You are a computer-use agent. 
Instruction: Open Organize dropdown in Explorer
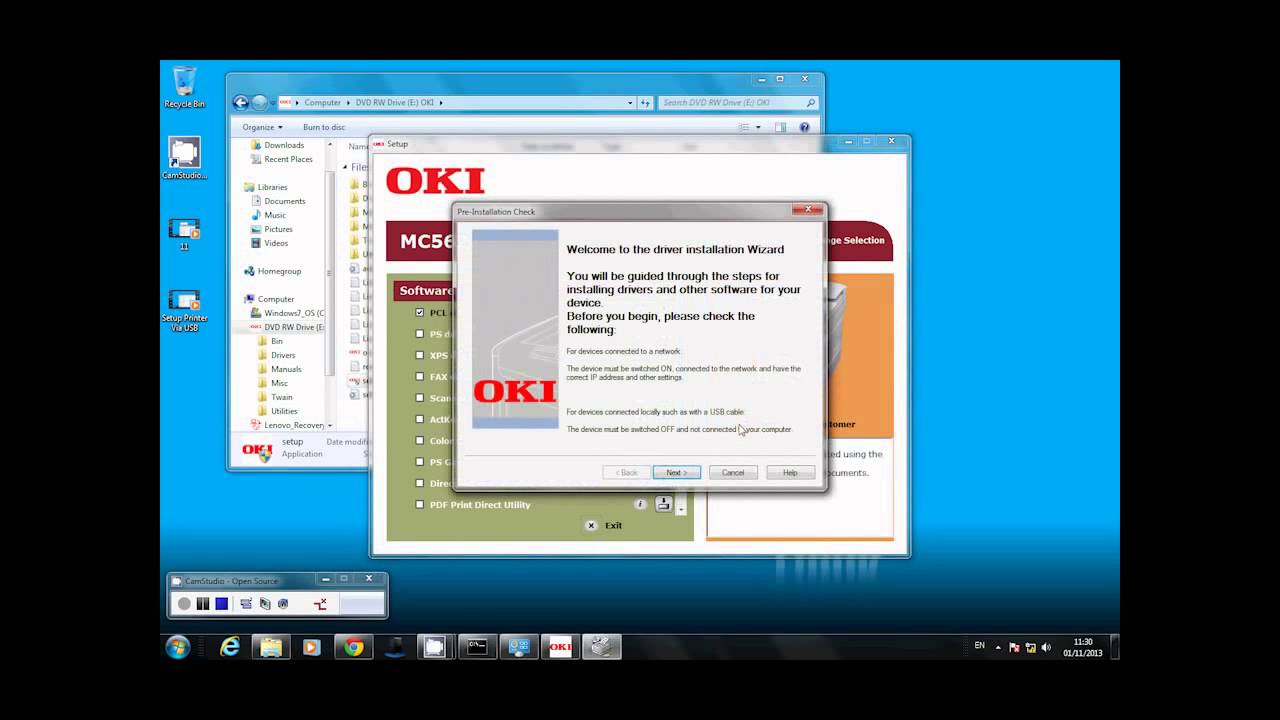tap(262, 127)
